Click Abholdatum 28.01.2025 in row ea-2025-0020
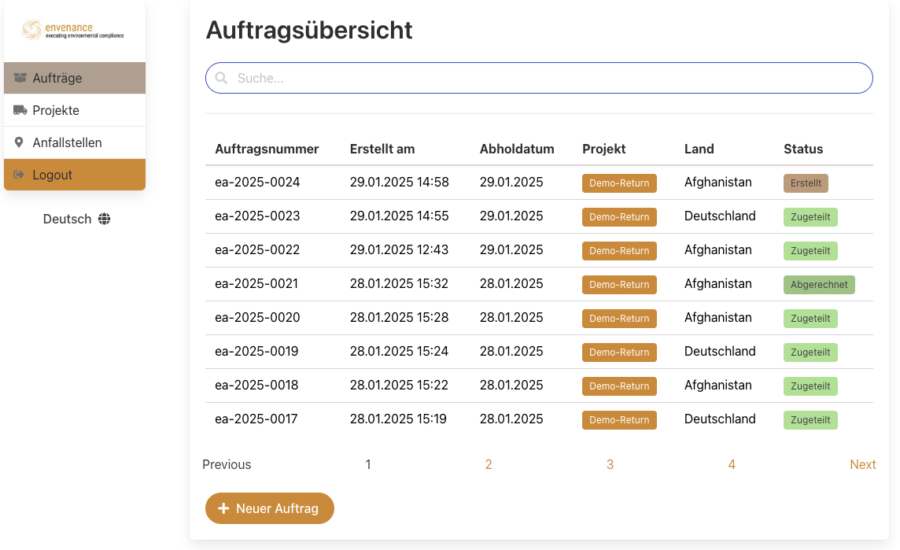Viewport: 900px width, 550px height. pos(511,317)
